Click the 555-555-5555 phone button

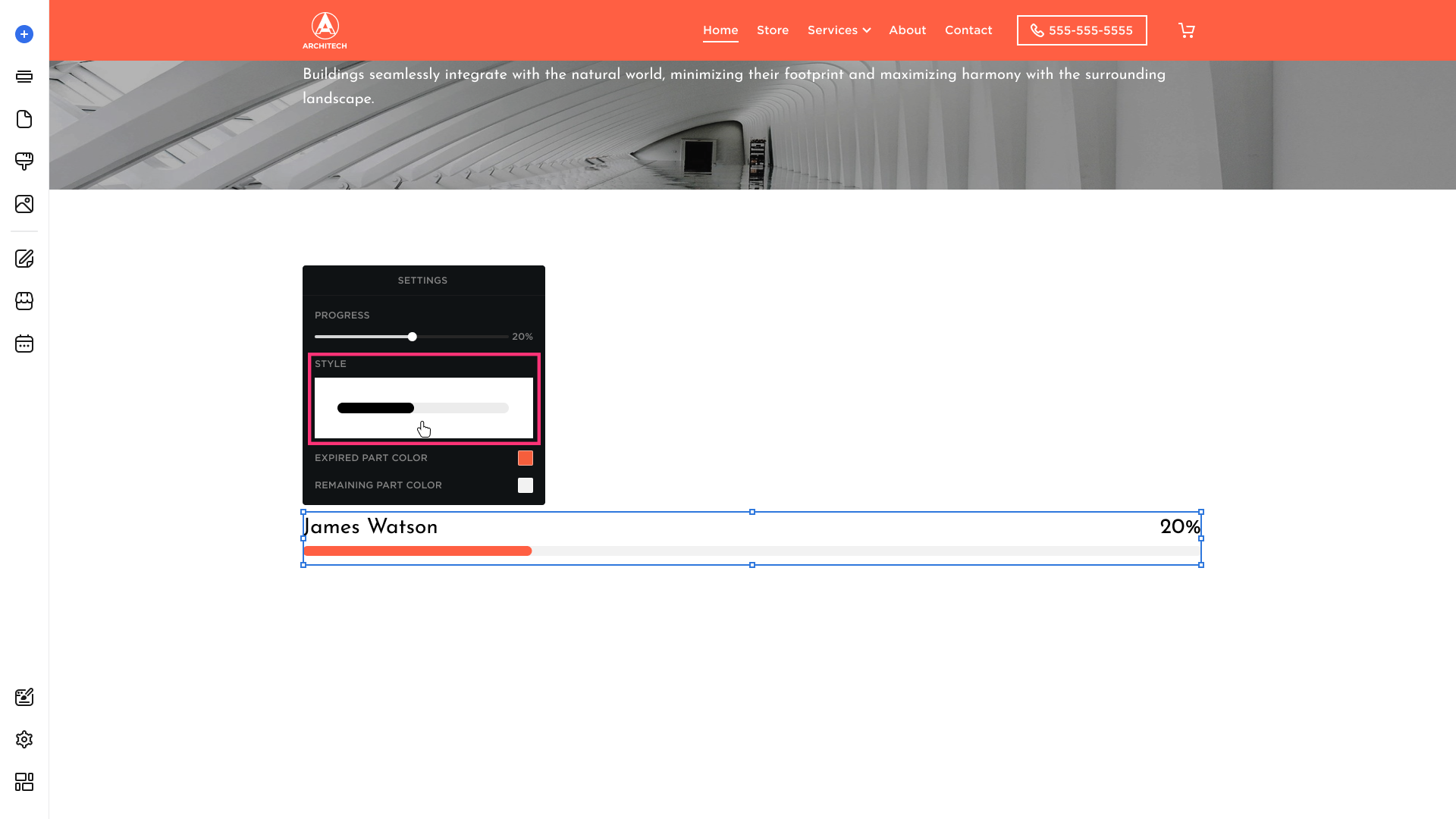tap(1081, 30)
